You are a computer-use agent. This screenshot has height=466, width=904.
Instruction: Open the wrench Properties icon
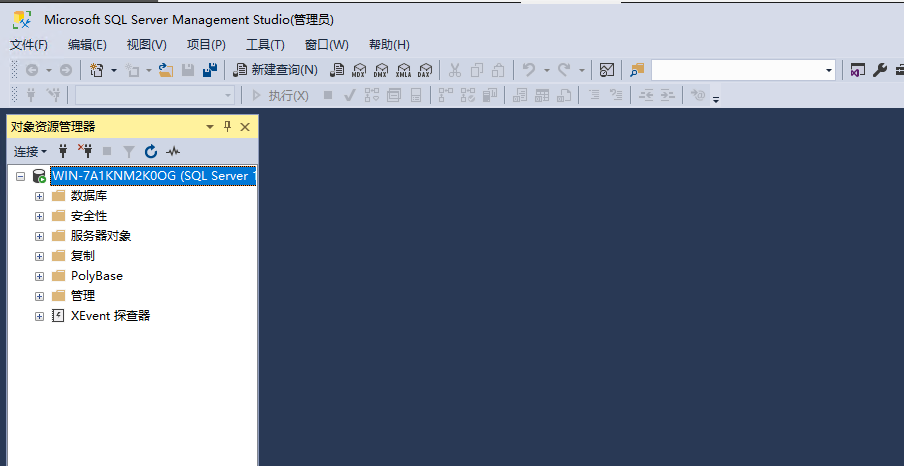click(x=879, y=70)
